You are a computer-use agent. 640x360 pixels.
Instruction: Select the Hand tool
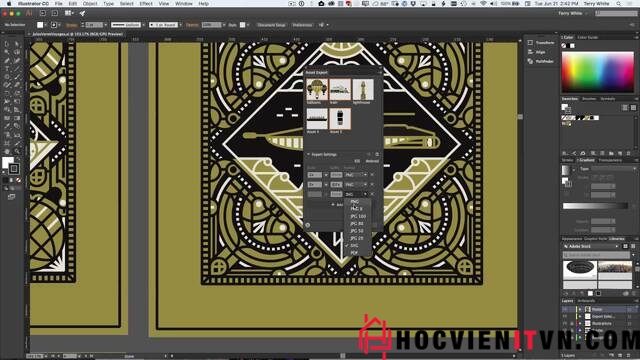[7, 151]
